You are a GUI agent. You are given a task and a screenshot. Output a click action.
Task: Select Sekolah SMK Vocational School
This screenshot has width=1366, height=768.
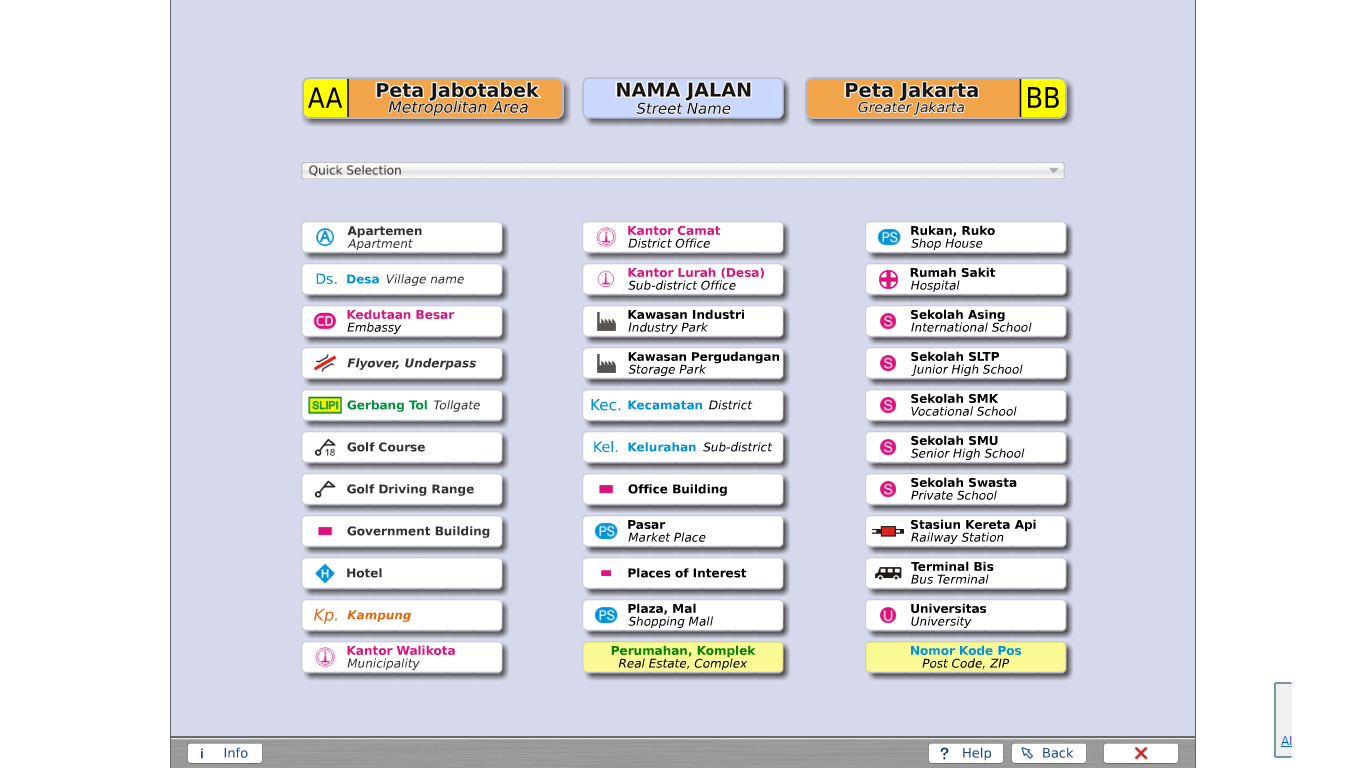click(966, 405)
